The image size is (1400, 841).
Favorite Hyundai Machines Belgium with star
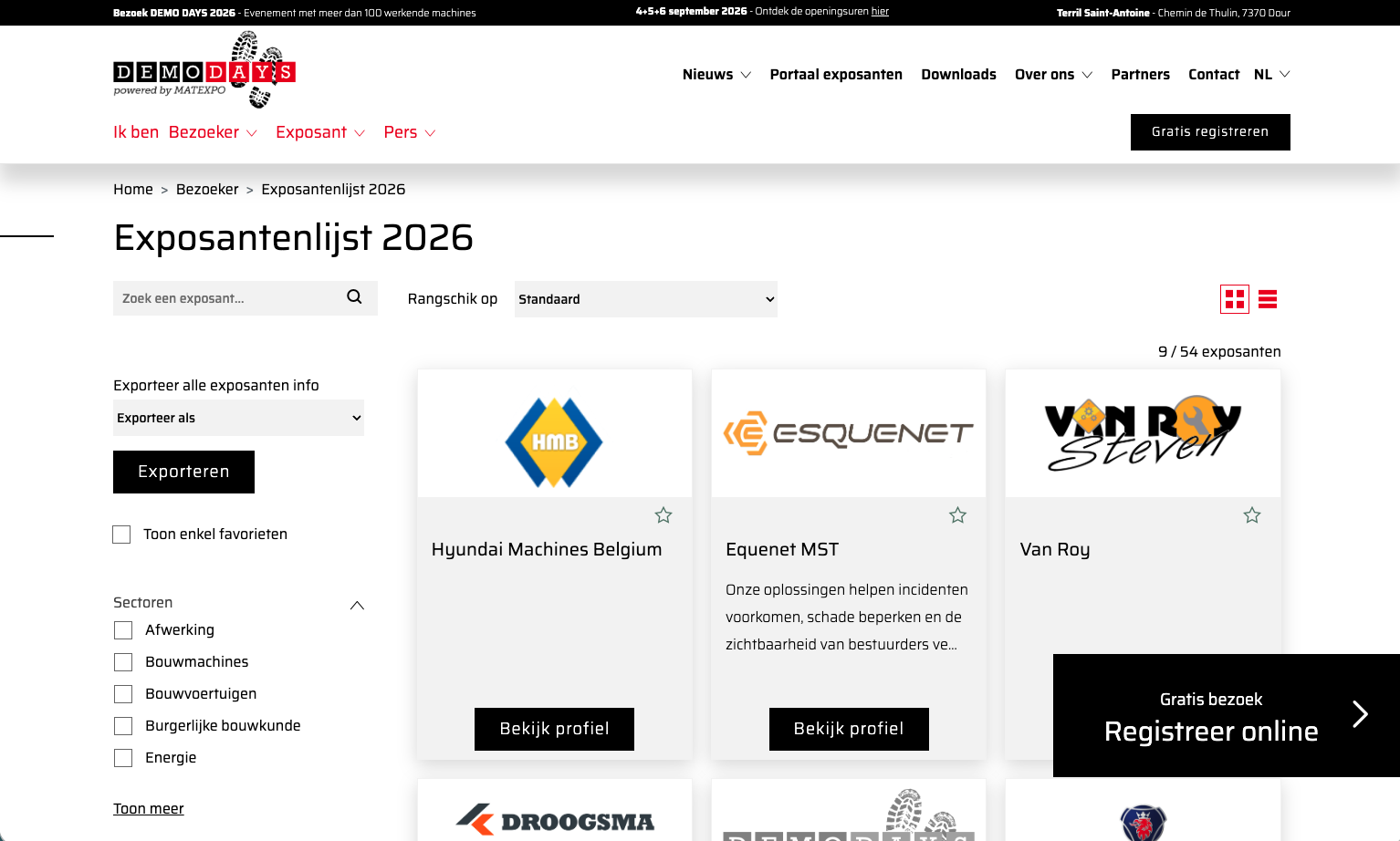(663, 515)
